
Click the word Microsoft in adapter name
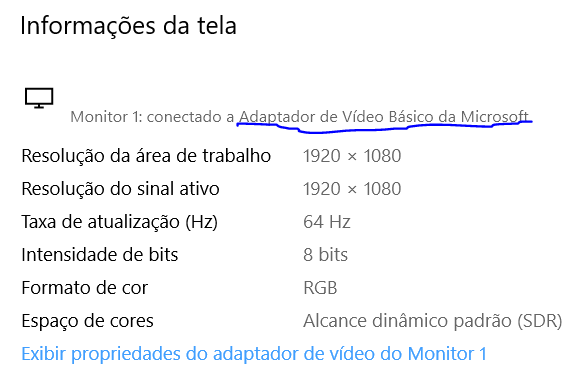tap(495, 117)
